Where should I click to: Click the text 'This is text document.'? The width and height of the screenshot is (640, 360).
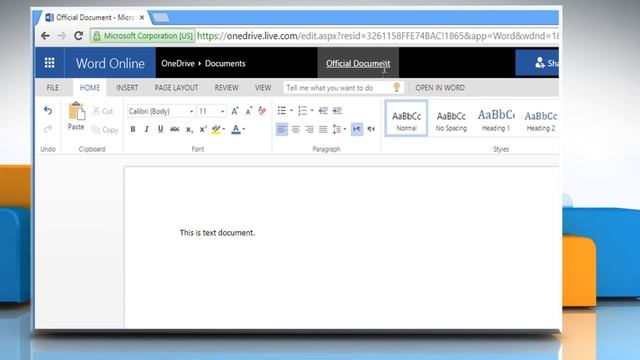pyautogui.click(x=217, y=233)
